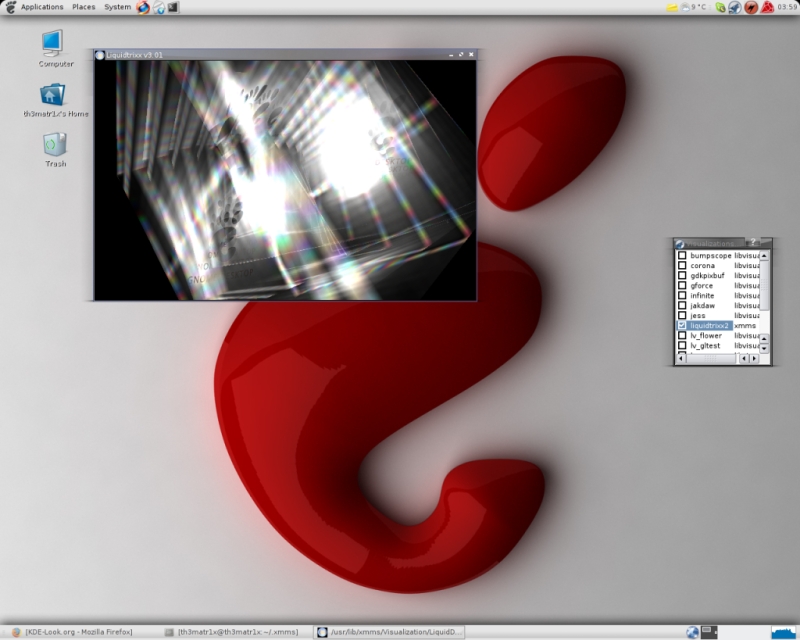Maximize the Liquidtrixx v3.01 window

click(x=461, y=54)
